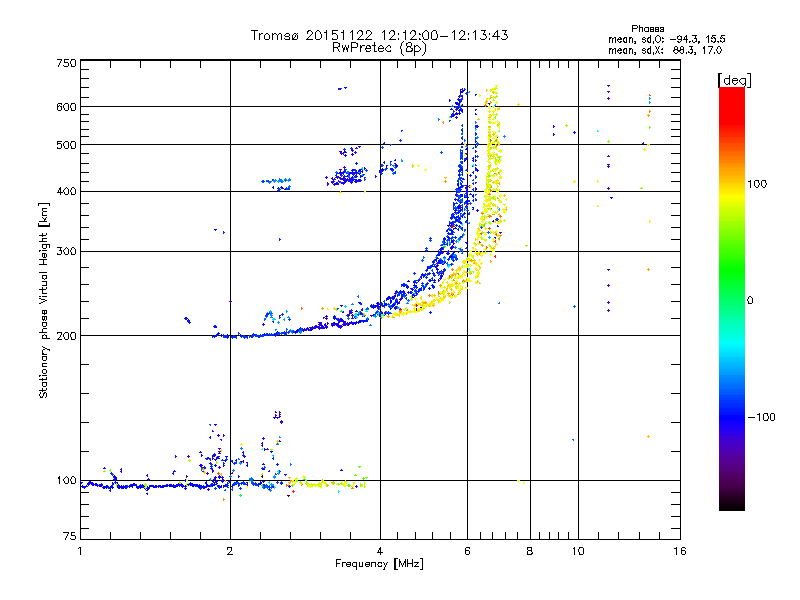
Task: Click the '6' frequency tick label
Action: coord(467,551)
